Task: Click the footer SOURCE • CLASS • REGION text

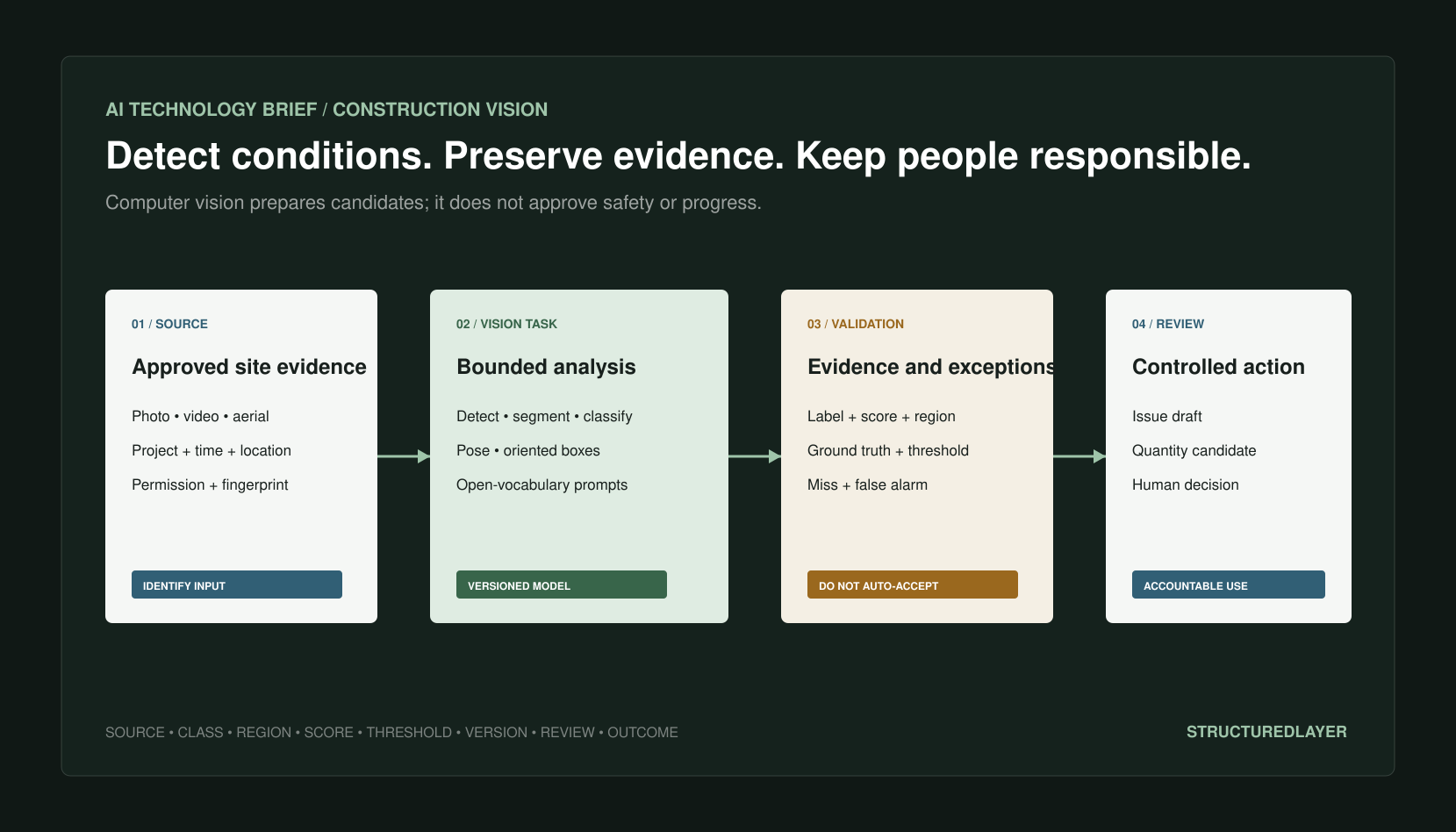Action: click(x=391, y=732)
